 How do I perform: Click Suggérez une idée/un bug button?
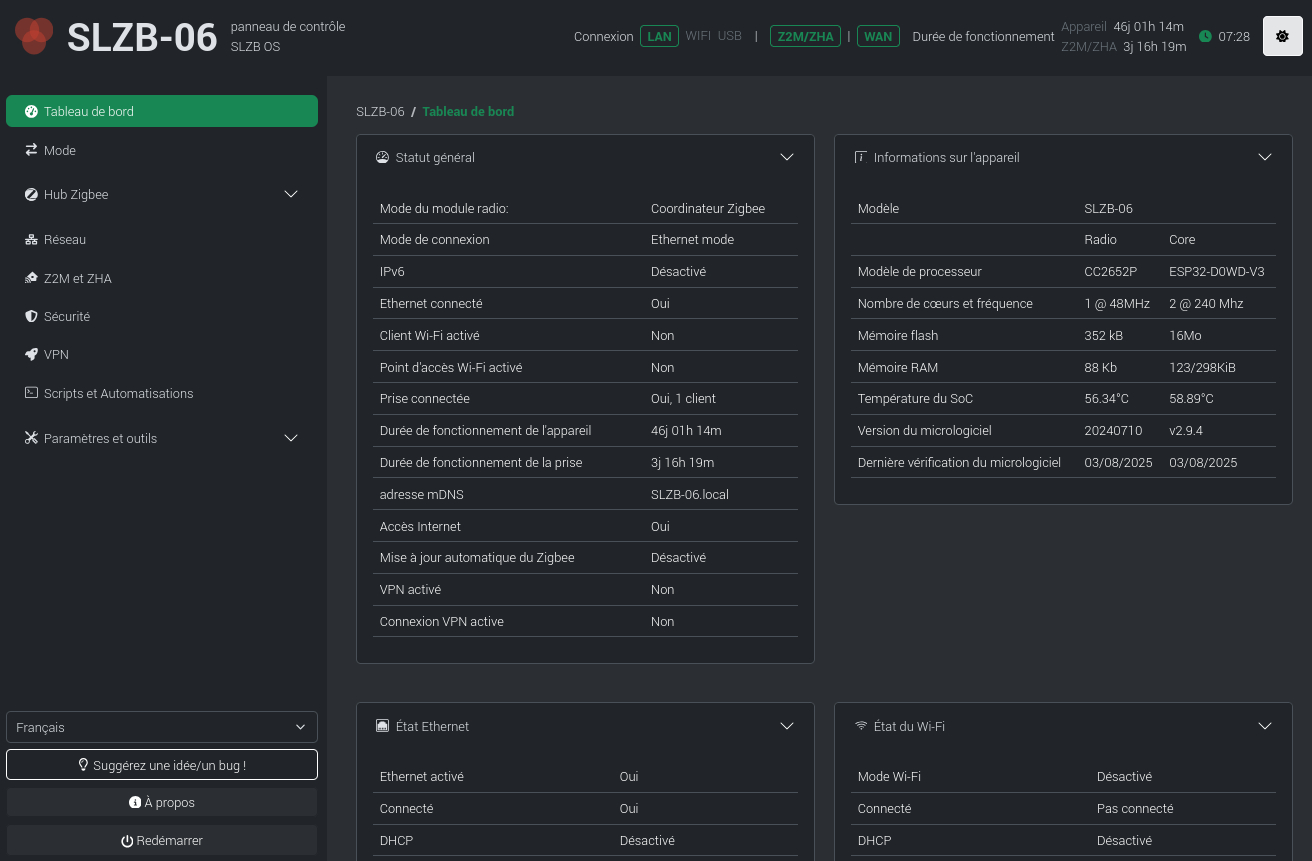pyautogui.click(x=161, y=765)
